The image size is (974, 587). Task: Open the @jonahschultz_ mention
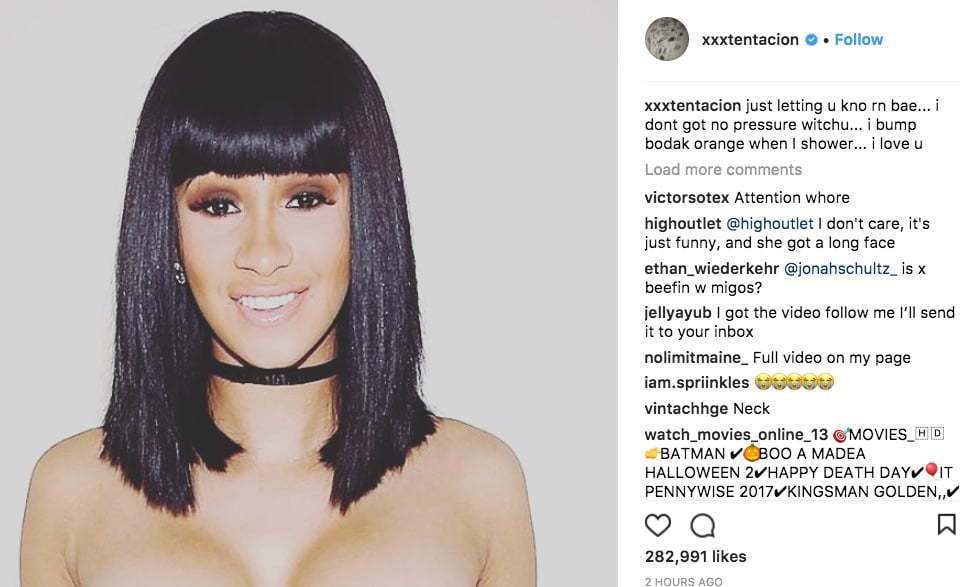pos(840,268)
